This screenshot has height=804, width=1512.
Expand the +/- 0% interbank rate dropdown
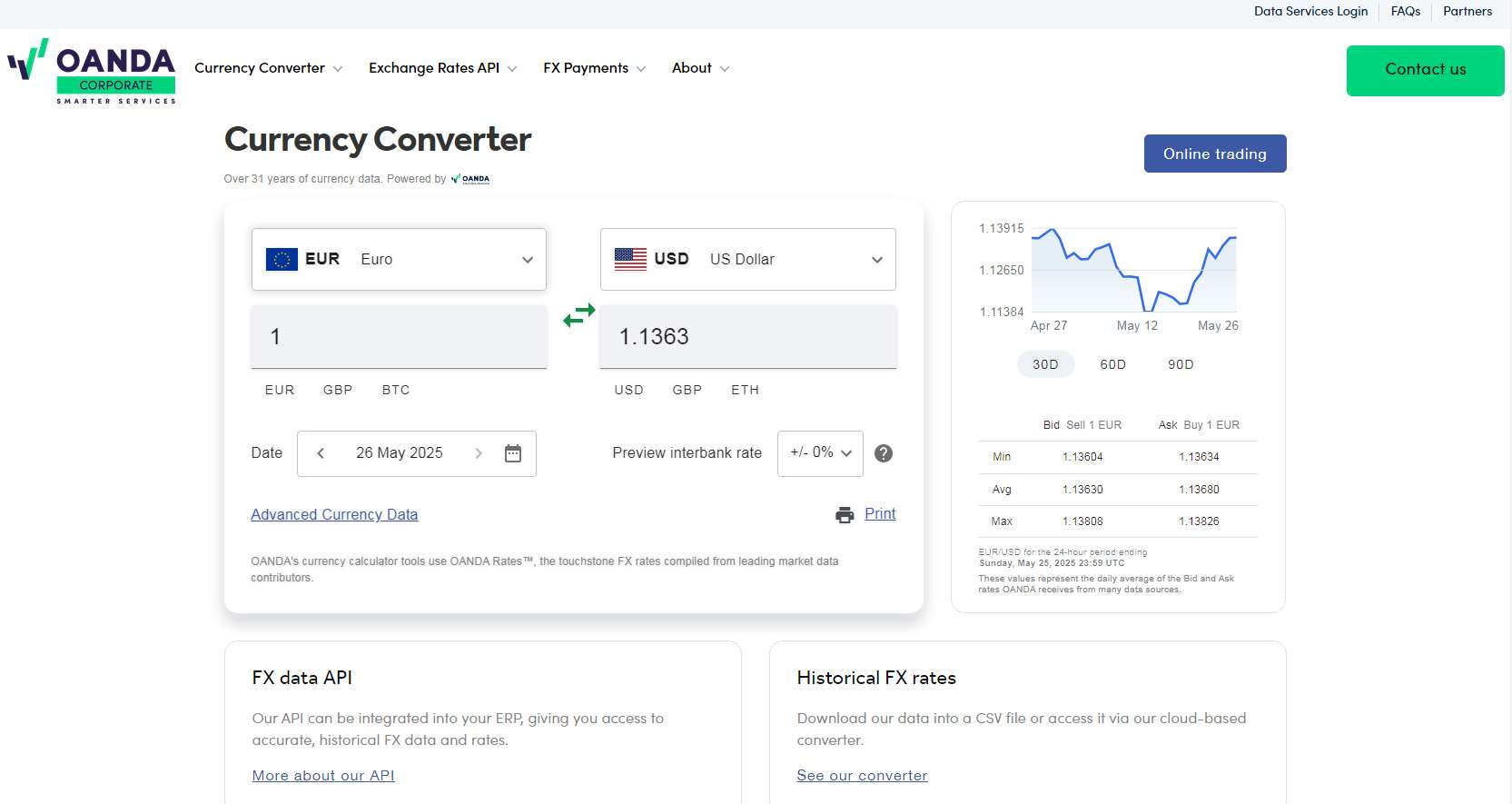pos(820,453)
